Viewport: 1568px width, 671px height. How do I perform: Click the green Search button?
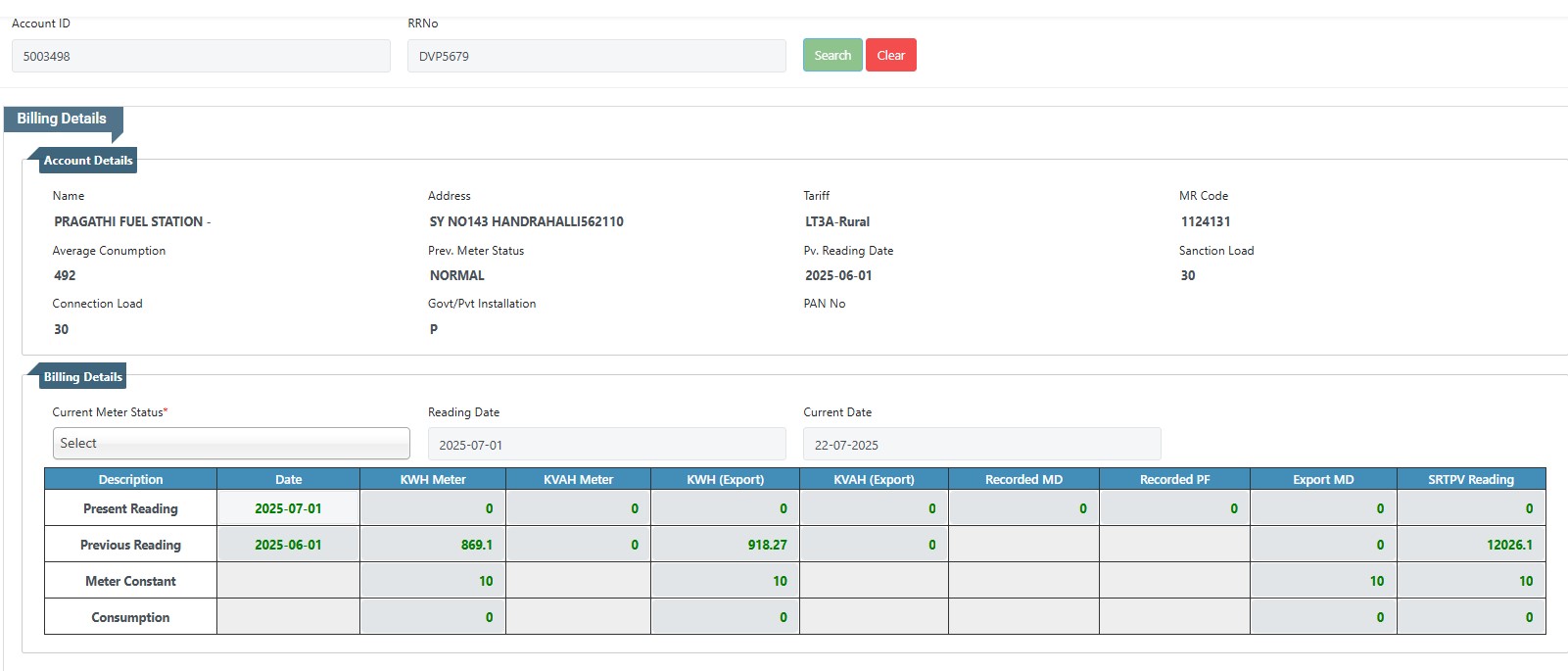(x=832, y=55)
